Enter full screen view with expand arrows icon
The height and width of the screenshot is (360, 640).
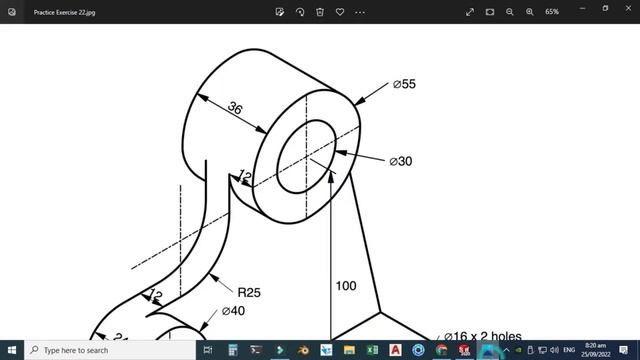coord(470,12)
